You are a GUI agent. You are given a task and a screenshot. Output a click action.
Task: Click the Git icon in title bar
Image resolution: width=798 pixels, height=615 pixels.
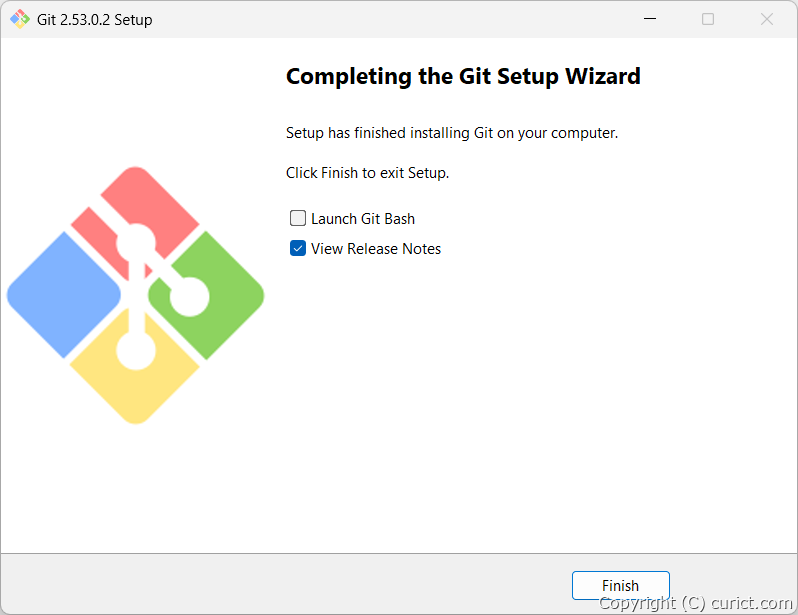coord(19,19)
